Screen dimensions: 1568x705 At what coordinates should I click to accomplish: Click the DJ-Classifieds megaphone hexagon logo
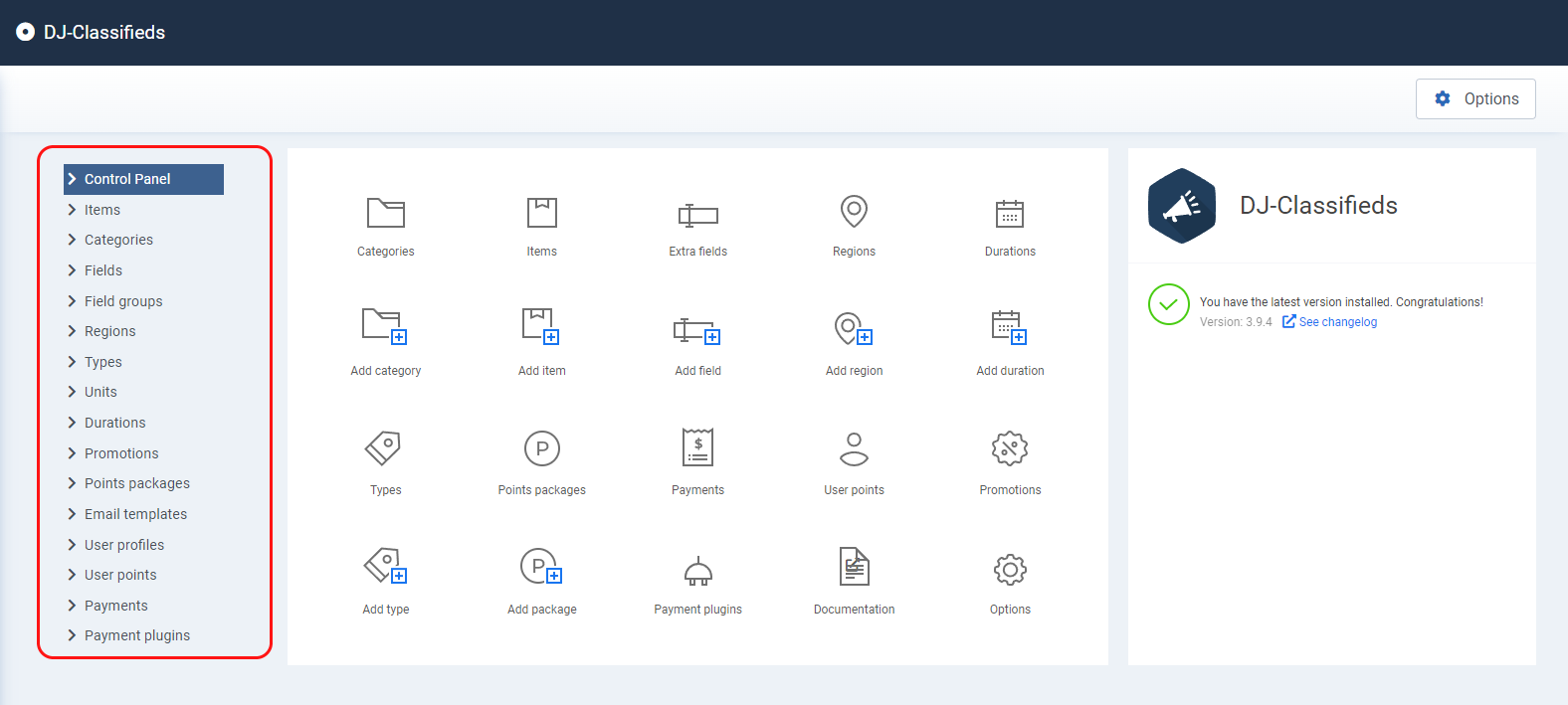click(x=1182, y=206)
